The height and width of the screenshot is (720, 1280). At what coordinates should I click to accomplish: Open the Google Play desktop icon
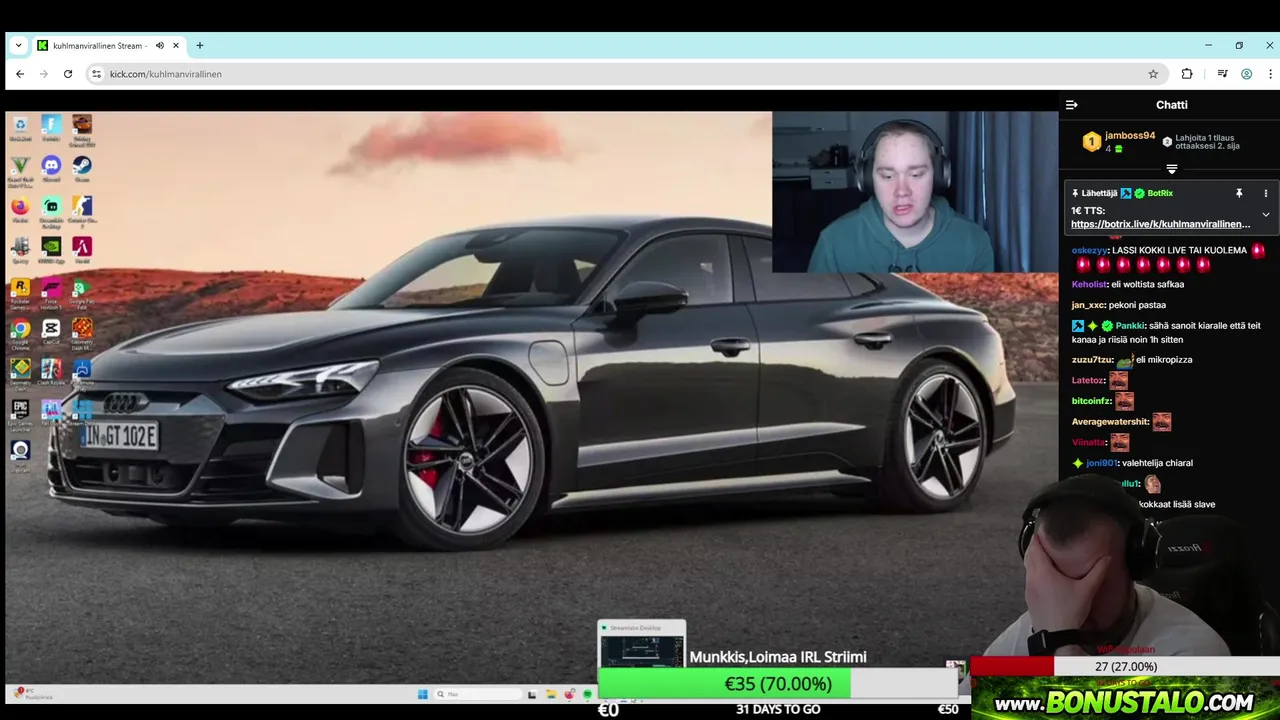(82, 292)
